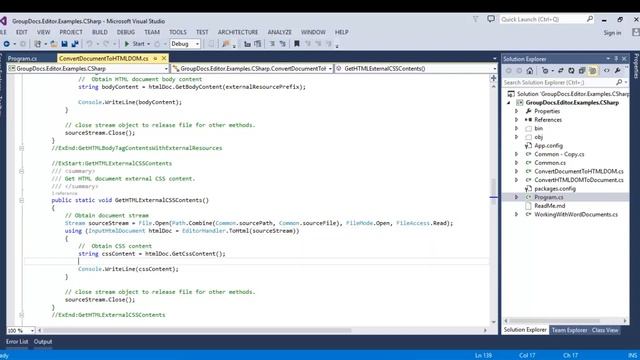Open the ARCHITECTURE menu

tap(238, 32)
